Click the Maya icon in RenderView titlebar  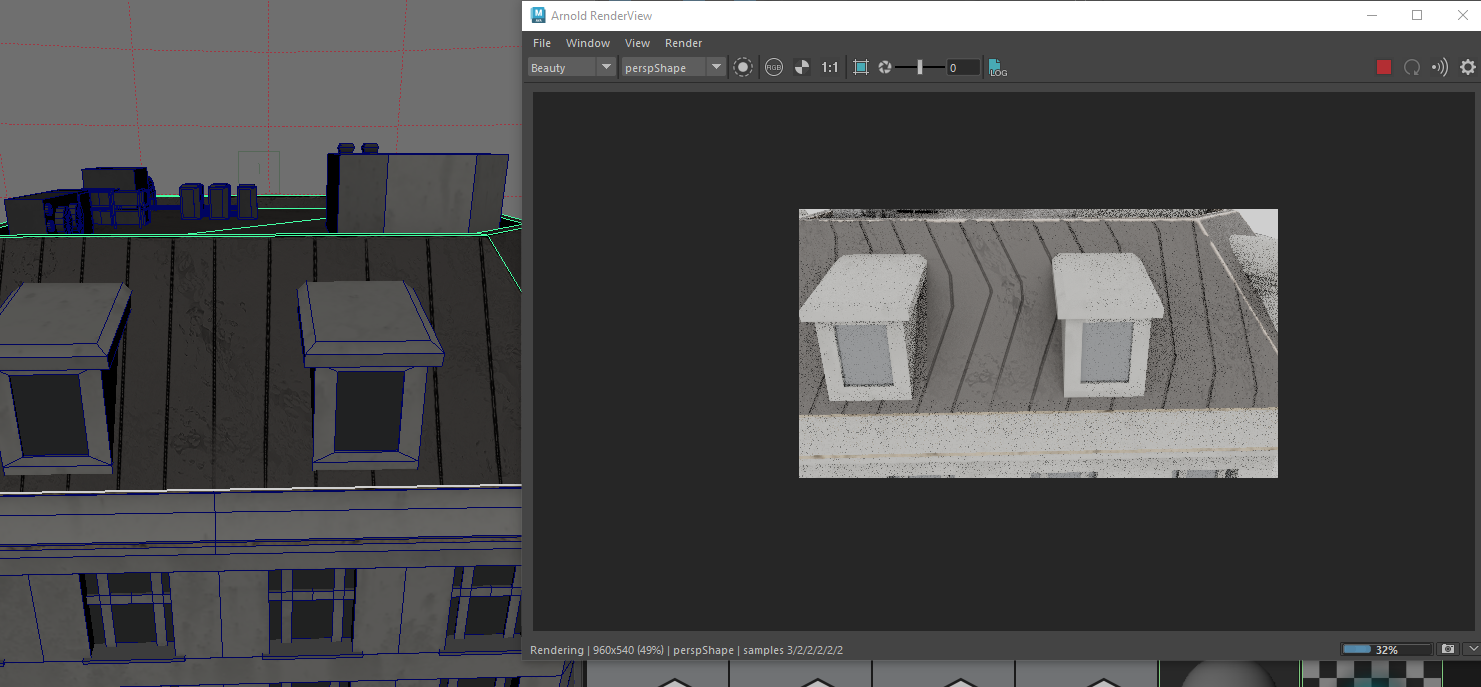[538, 15]
